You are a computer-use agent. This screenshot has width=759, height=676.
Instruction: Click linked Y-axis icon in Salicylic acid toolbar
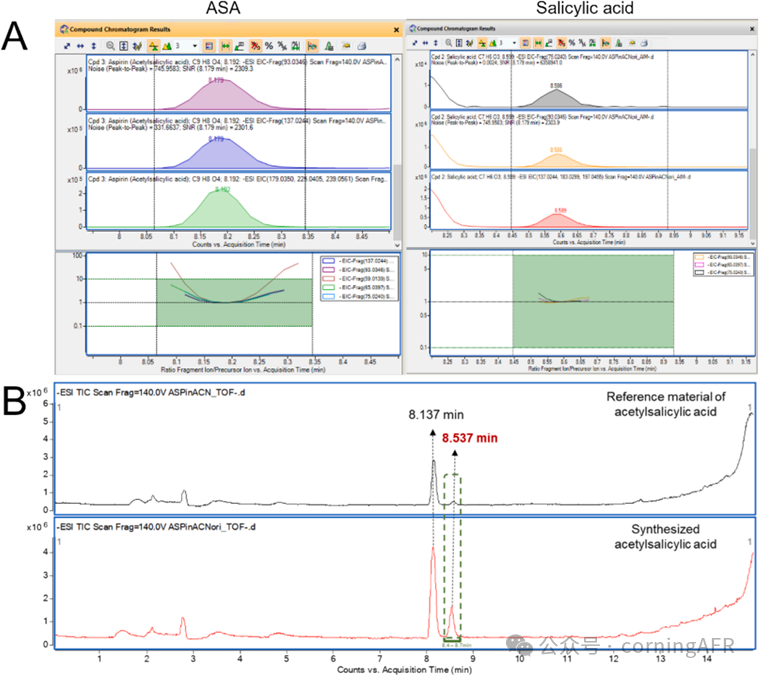(470, 43)
